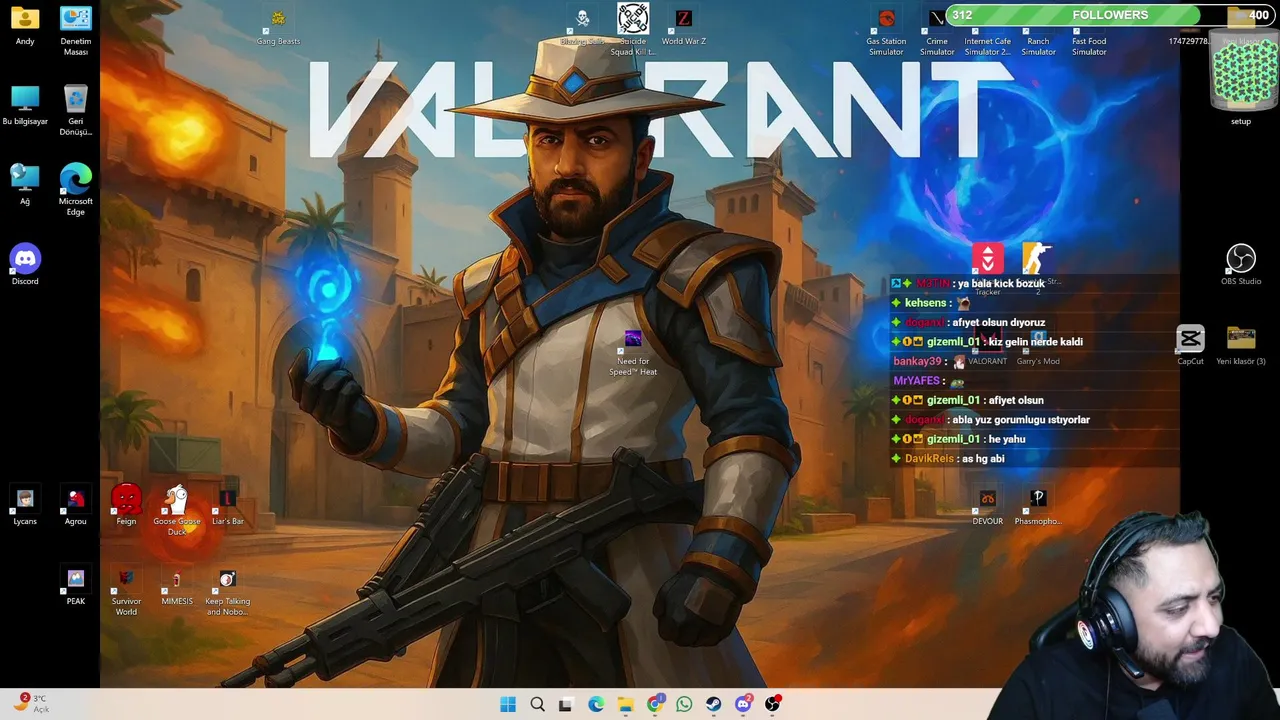Open the Geri Dönüşüm recycle bin

75,99
